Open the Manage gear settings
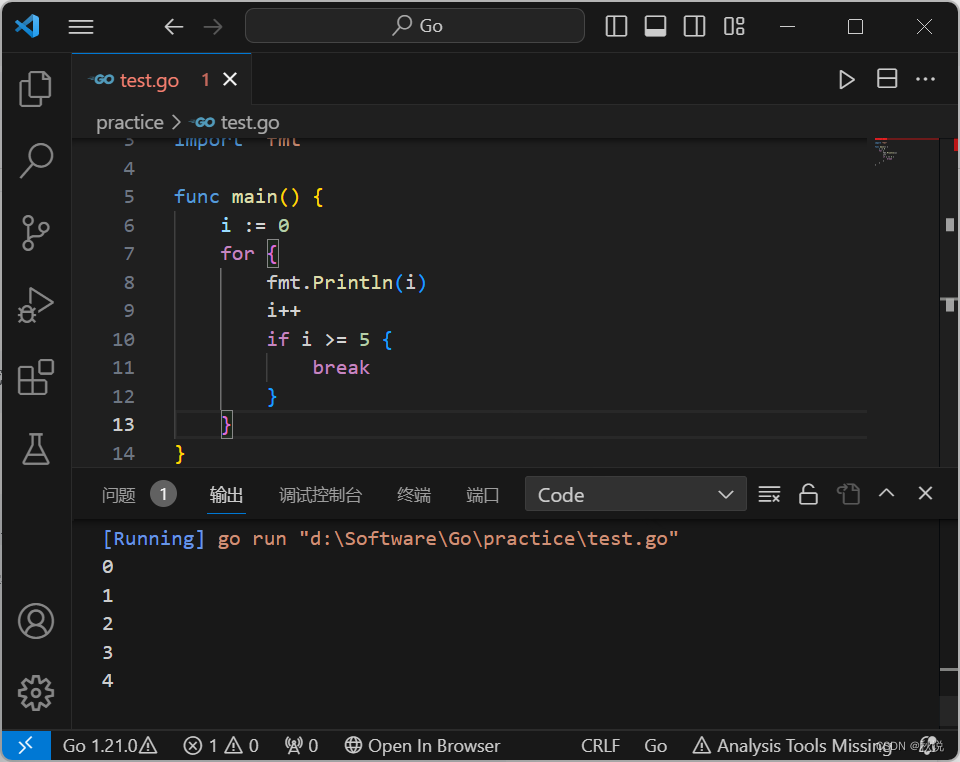Screen dimensions: 960x762 point(36,693)
